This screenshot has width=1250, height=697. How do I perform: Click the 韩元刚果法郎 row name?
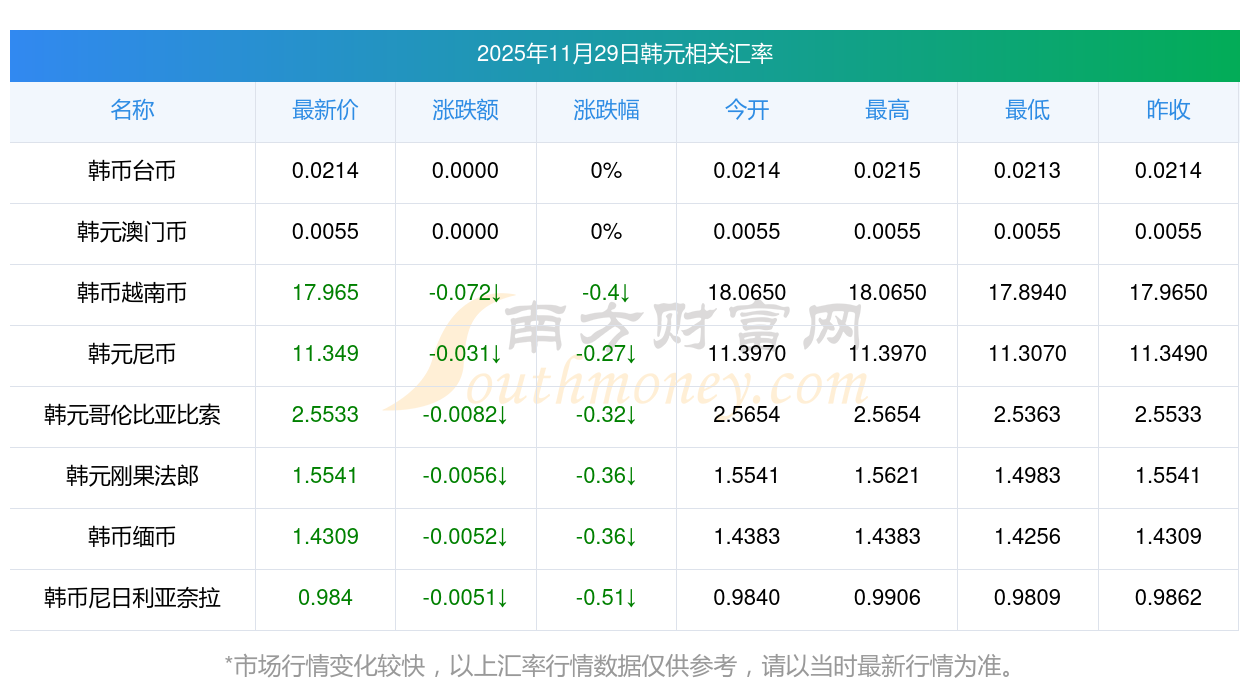pos(132,476)
